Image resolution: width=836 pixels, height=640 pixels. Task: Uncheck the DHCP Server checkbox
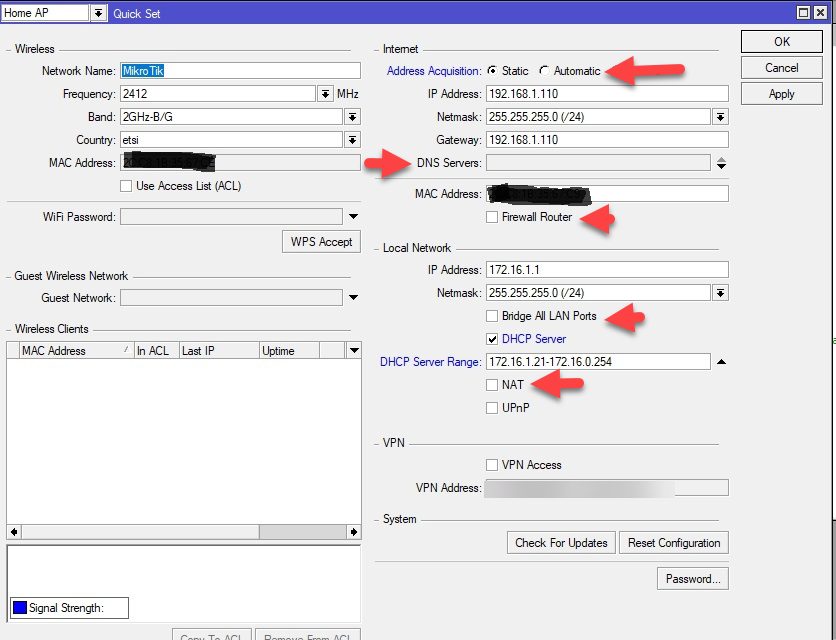coord(492,339)
